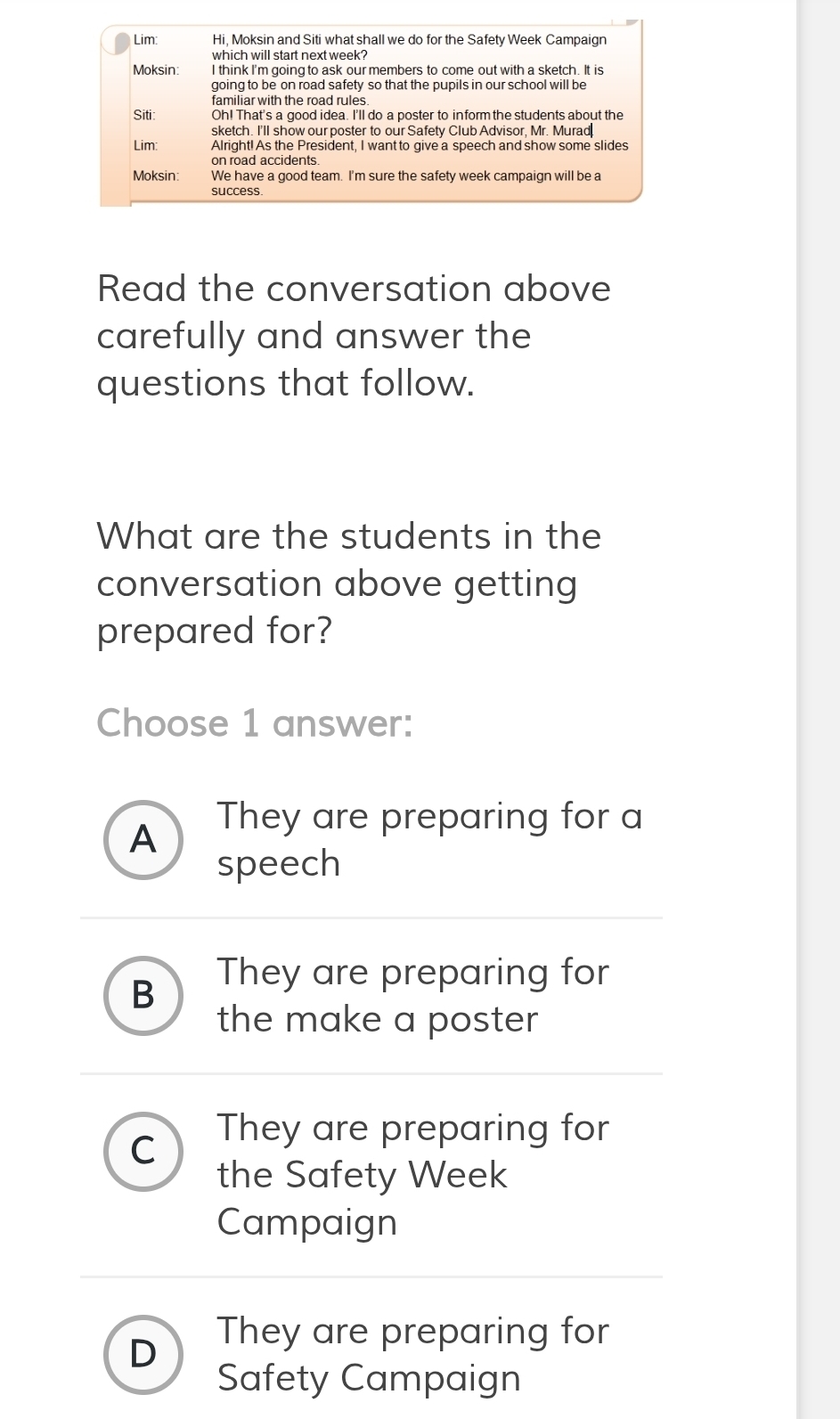Select radio option D circle
This screenshot has width=840, height=1419.
pos(143,1354)
